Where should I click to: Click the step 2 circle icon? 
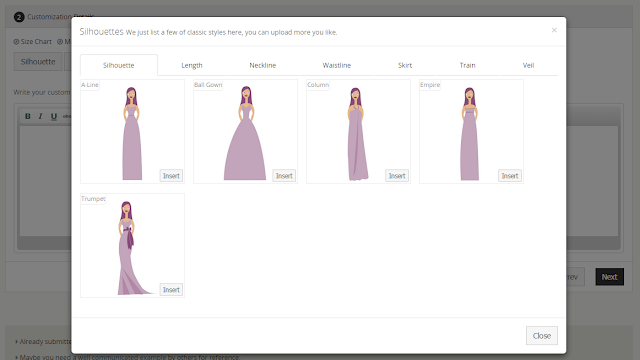point(19,17)
